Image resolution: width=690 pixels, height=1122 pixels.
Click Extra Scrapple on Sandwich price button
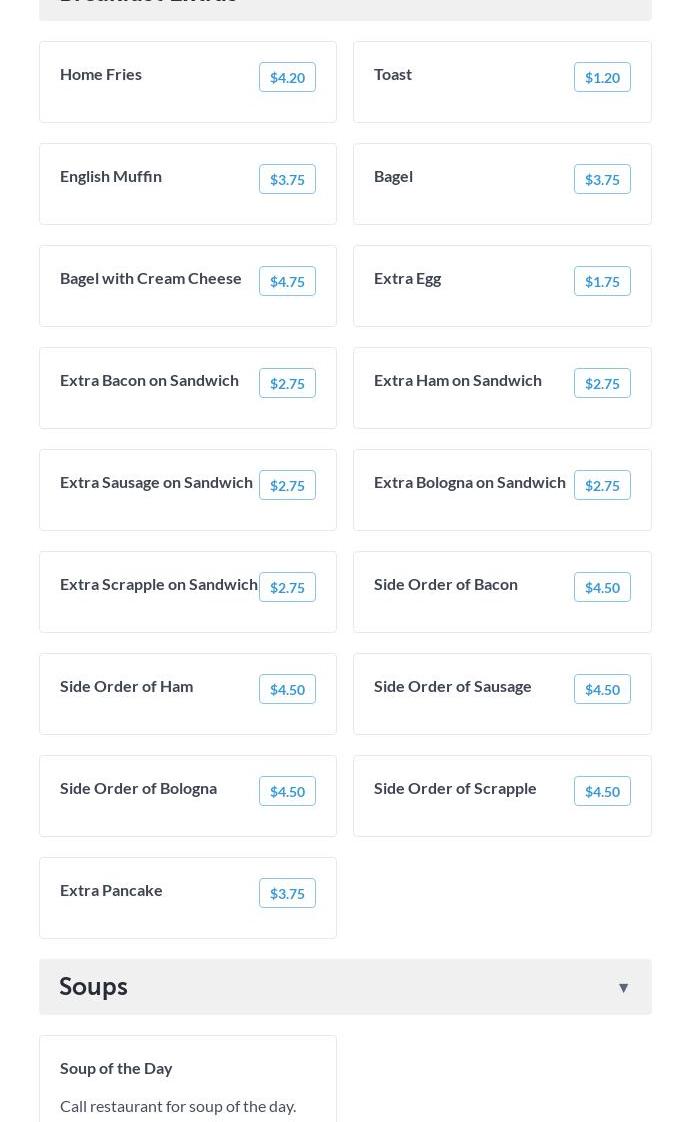pos(287,588)
